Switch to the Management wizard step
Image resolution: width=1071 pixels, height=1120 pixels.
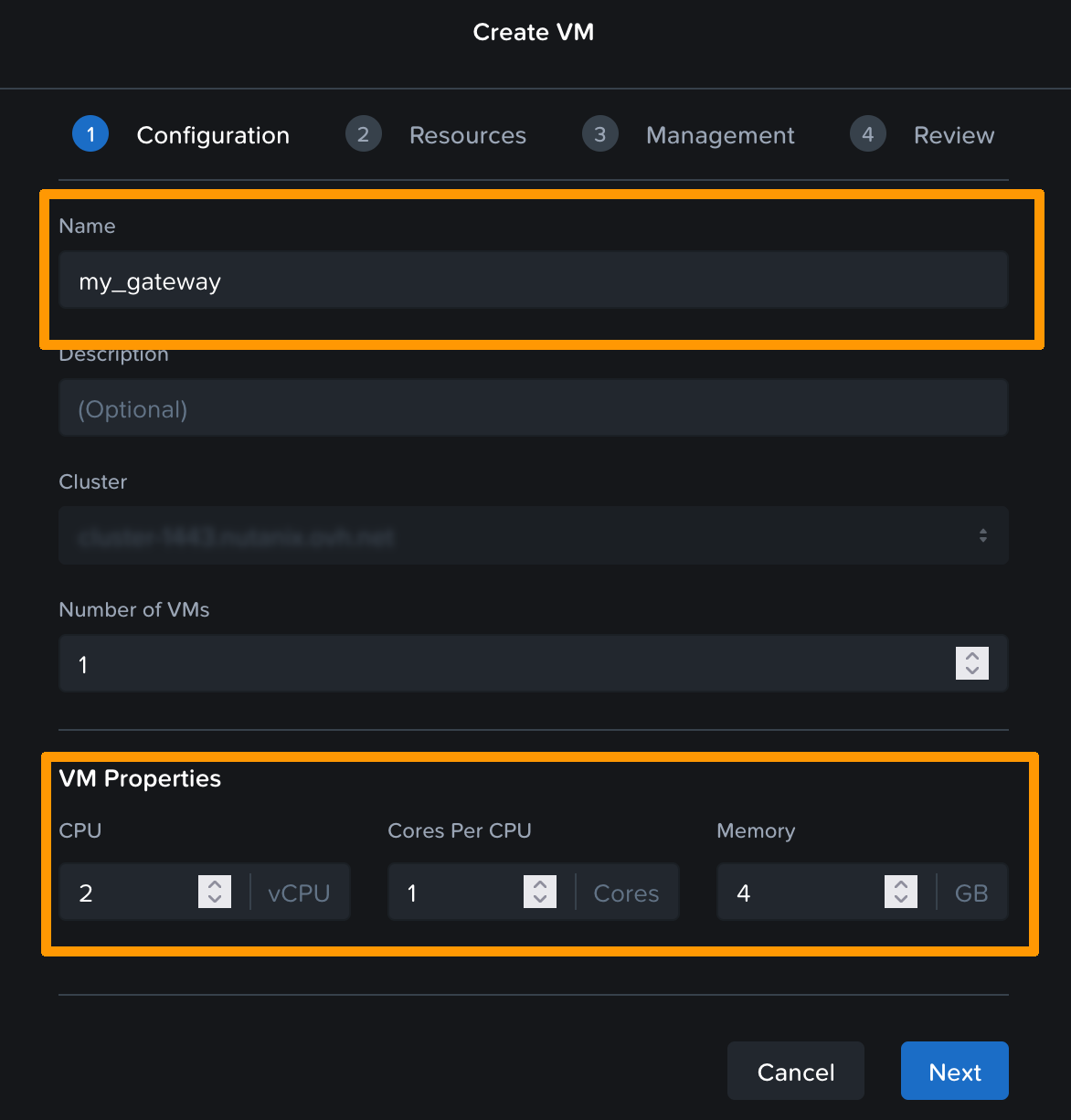click(x=720, y=134)
